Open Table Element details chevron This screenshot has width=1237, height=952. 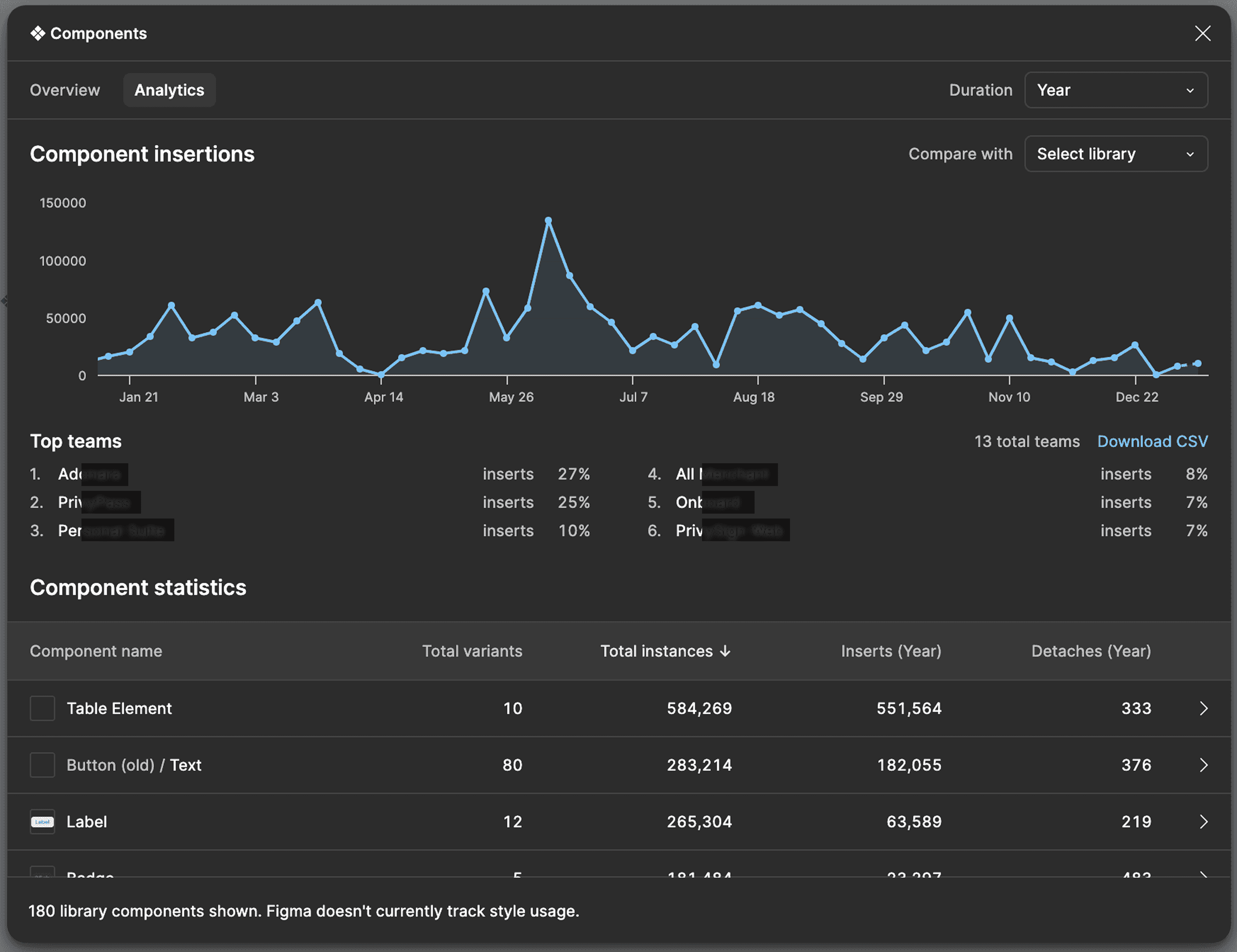1204,708
